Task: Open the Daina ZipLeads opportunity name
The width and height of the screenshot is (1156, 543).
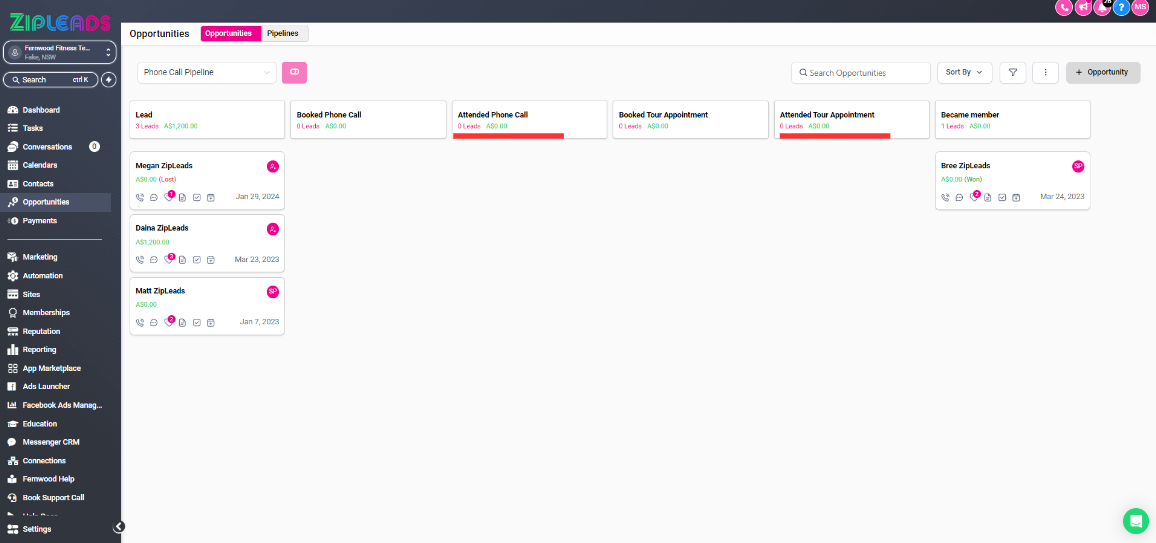Action: (x=162, y=228)
